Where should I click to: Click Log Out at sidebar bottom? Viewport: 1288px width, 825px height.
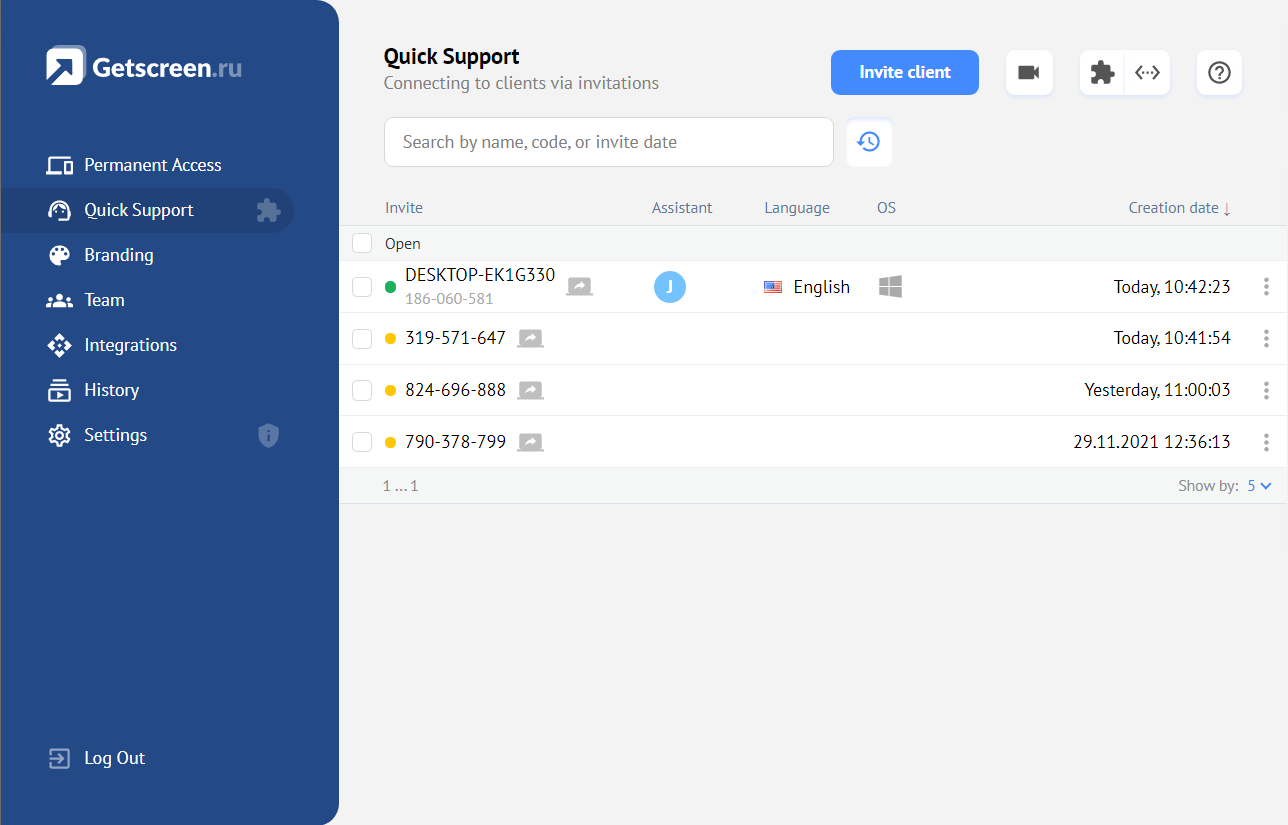click(x=114, y=758)
